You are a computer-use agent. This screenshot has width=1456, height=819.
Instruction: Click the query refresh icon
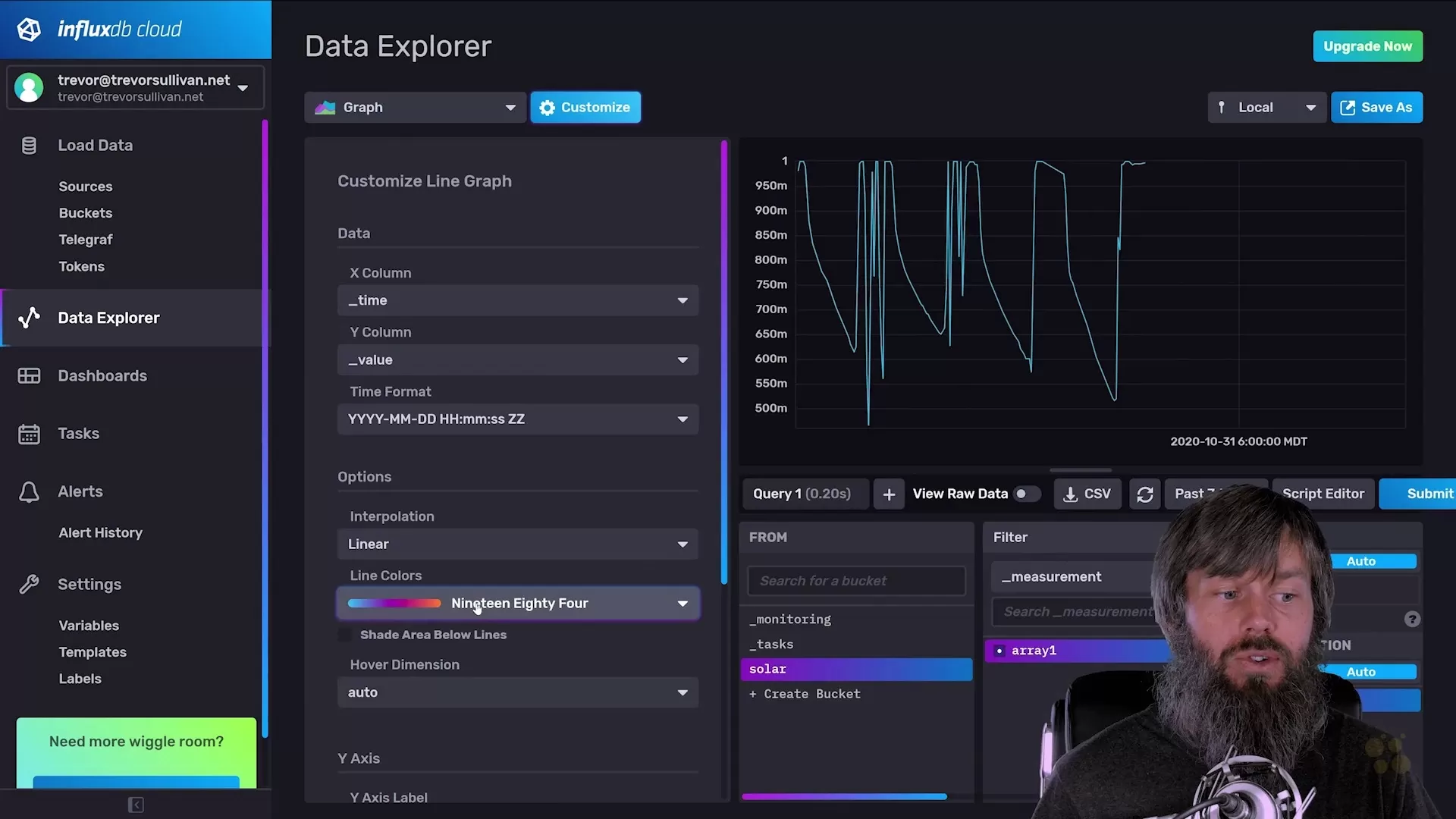tap(1145, 494)
